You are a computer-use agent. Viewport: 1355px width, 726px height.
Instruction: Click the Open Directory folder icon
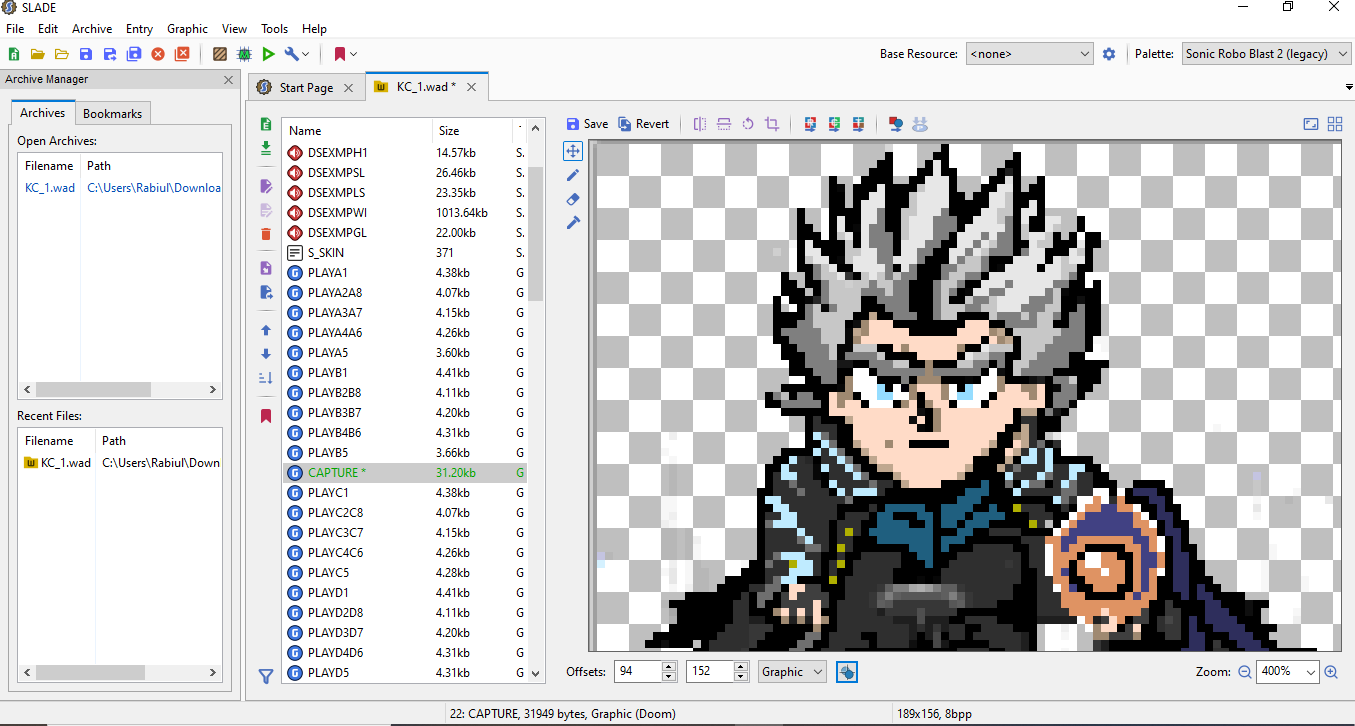tap(61, 54)
